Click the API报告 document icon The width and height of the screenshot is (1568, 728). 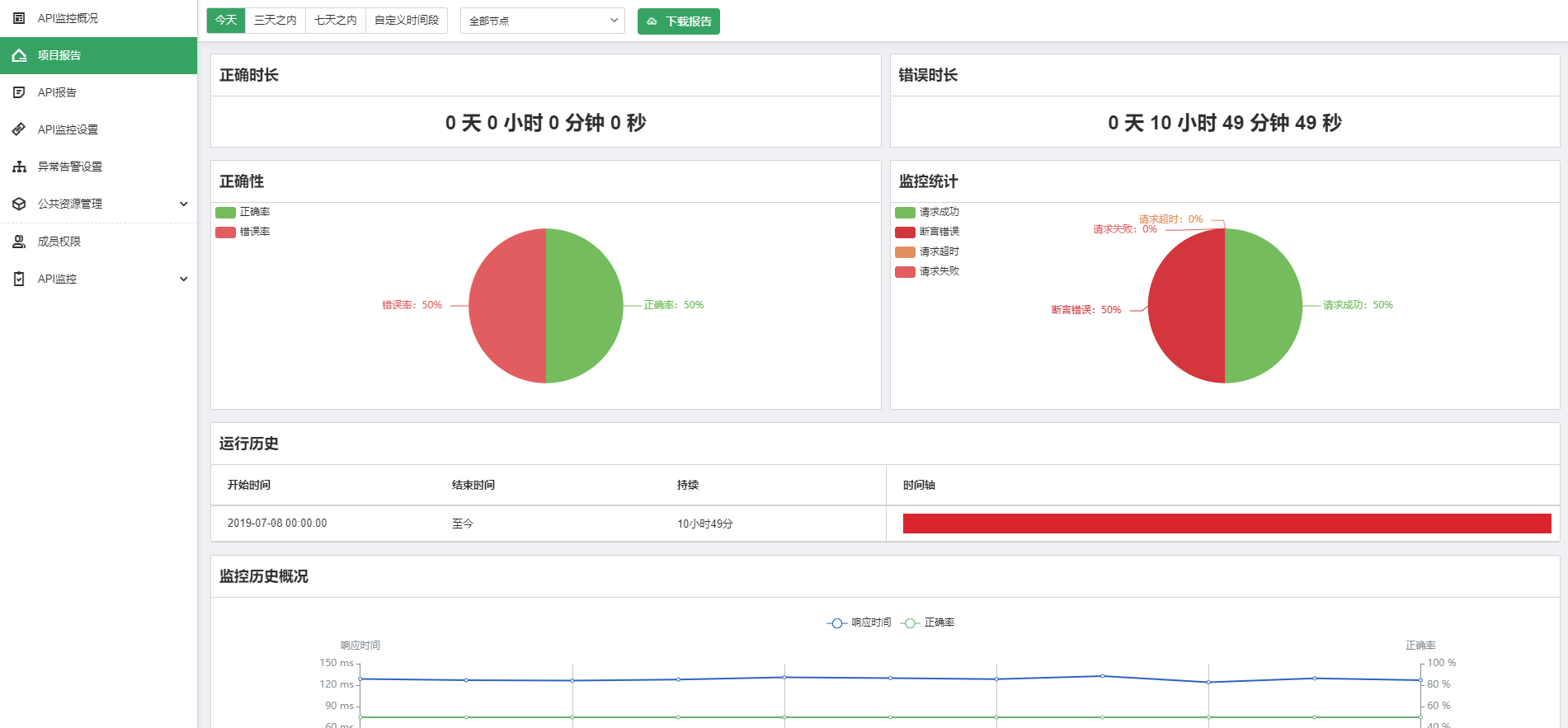[x=19, y=92]
